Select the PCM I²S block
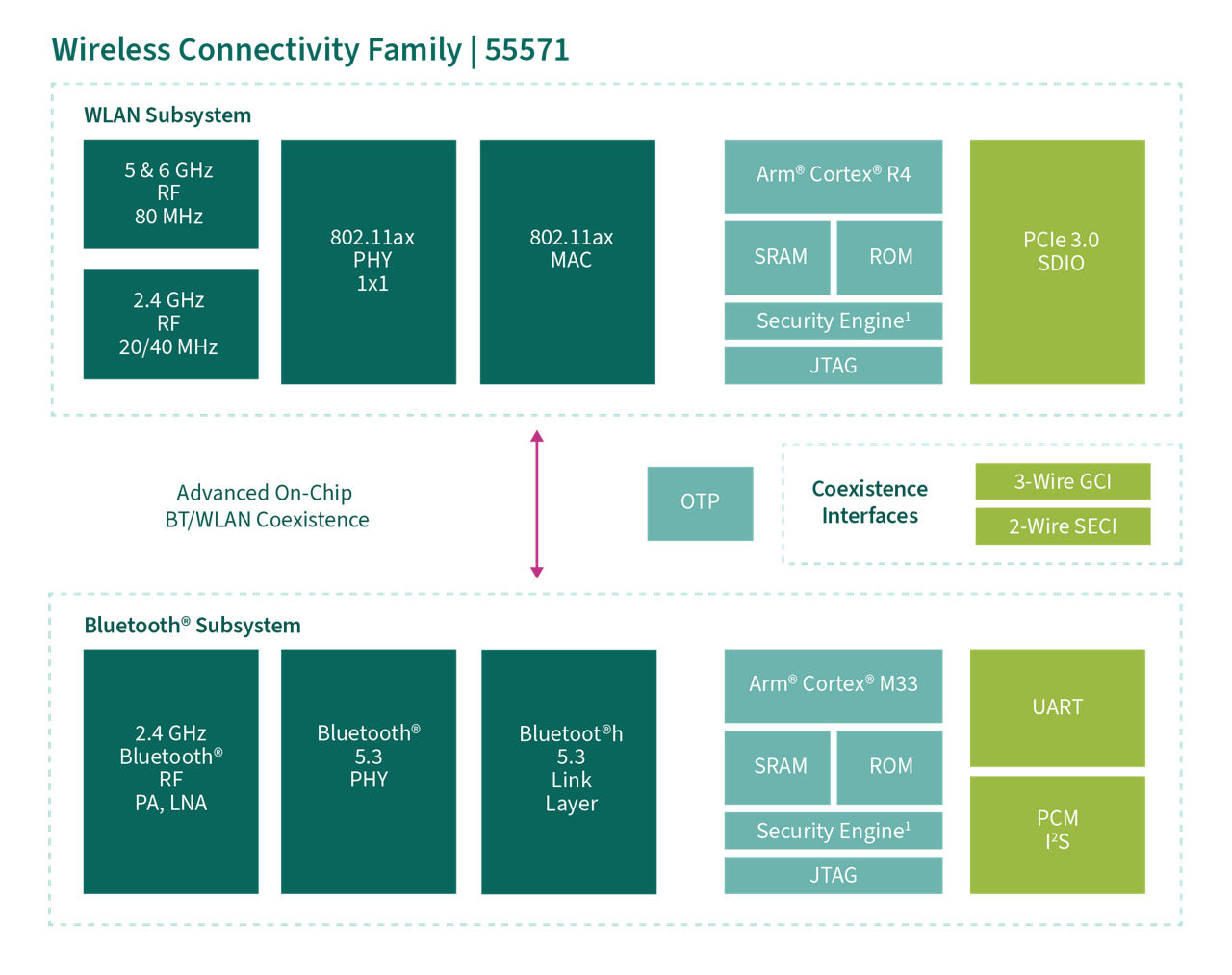Viewport: 1232px width, 975px height. click(x=1058, y=834)
